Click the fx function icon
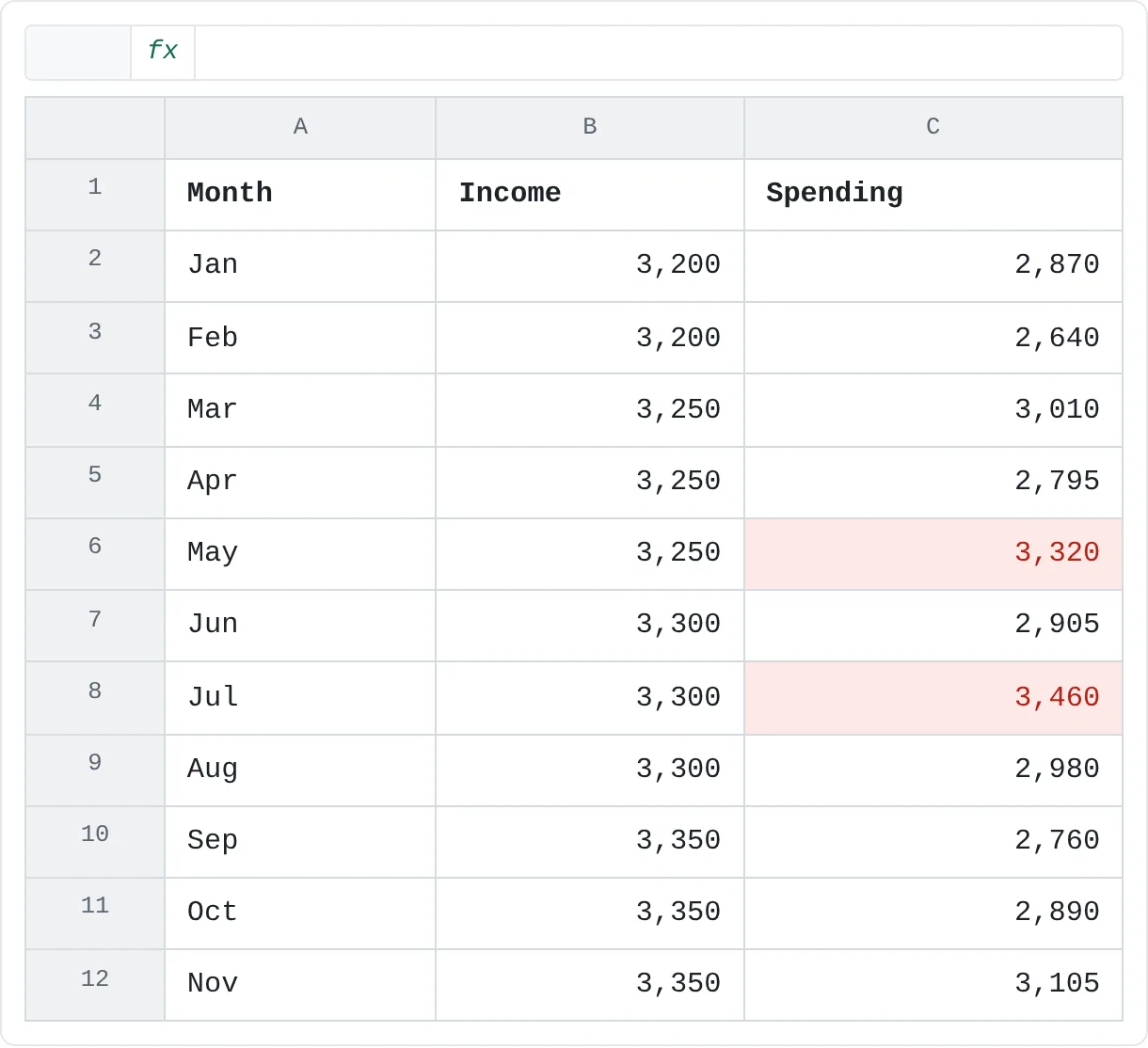This screenshot has width=1148, height=1048. pos(163,52)
